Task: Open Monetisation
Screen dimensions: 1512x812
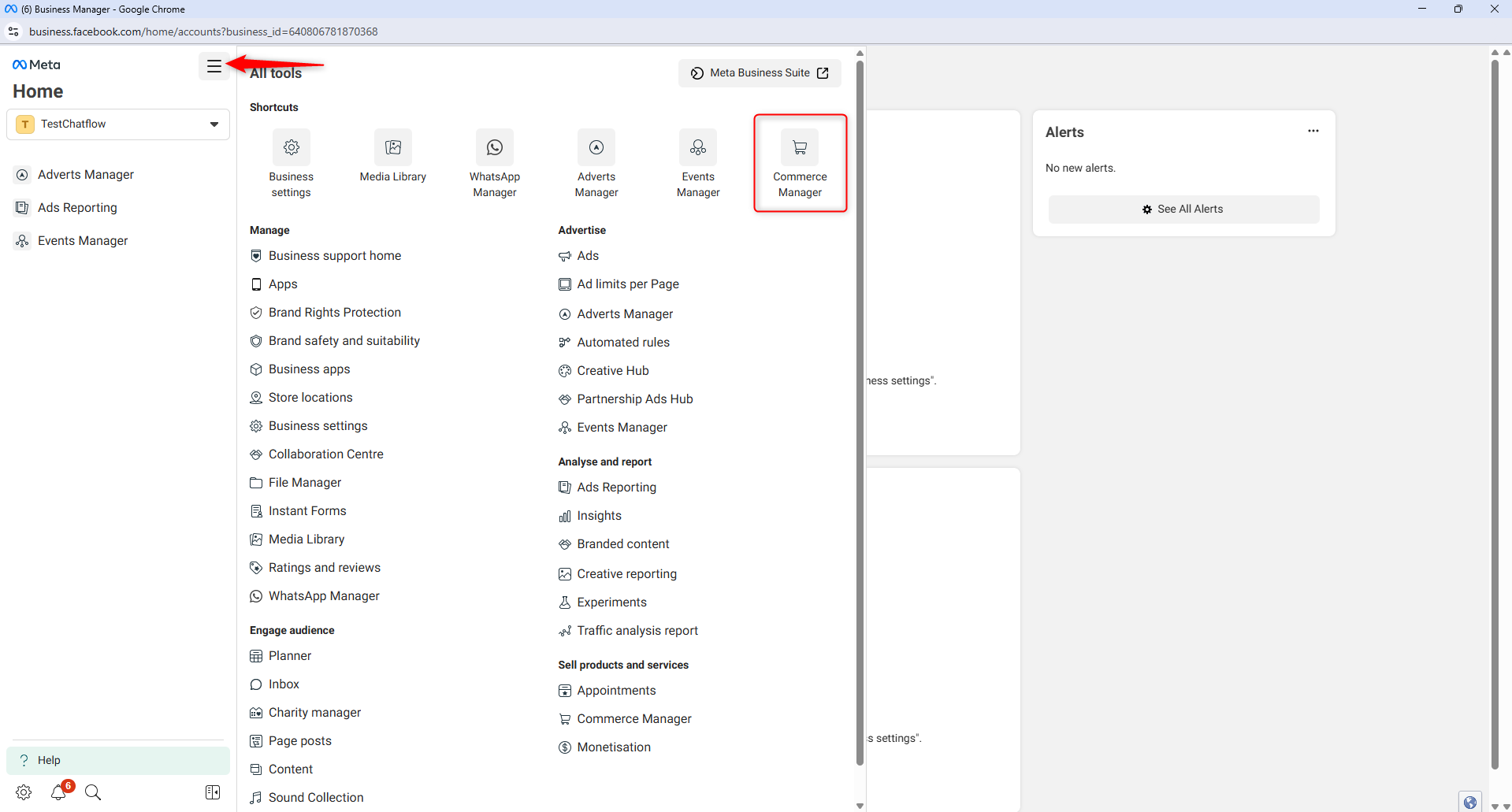Action: coord(605,747)
